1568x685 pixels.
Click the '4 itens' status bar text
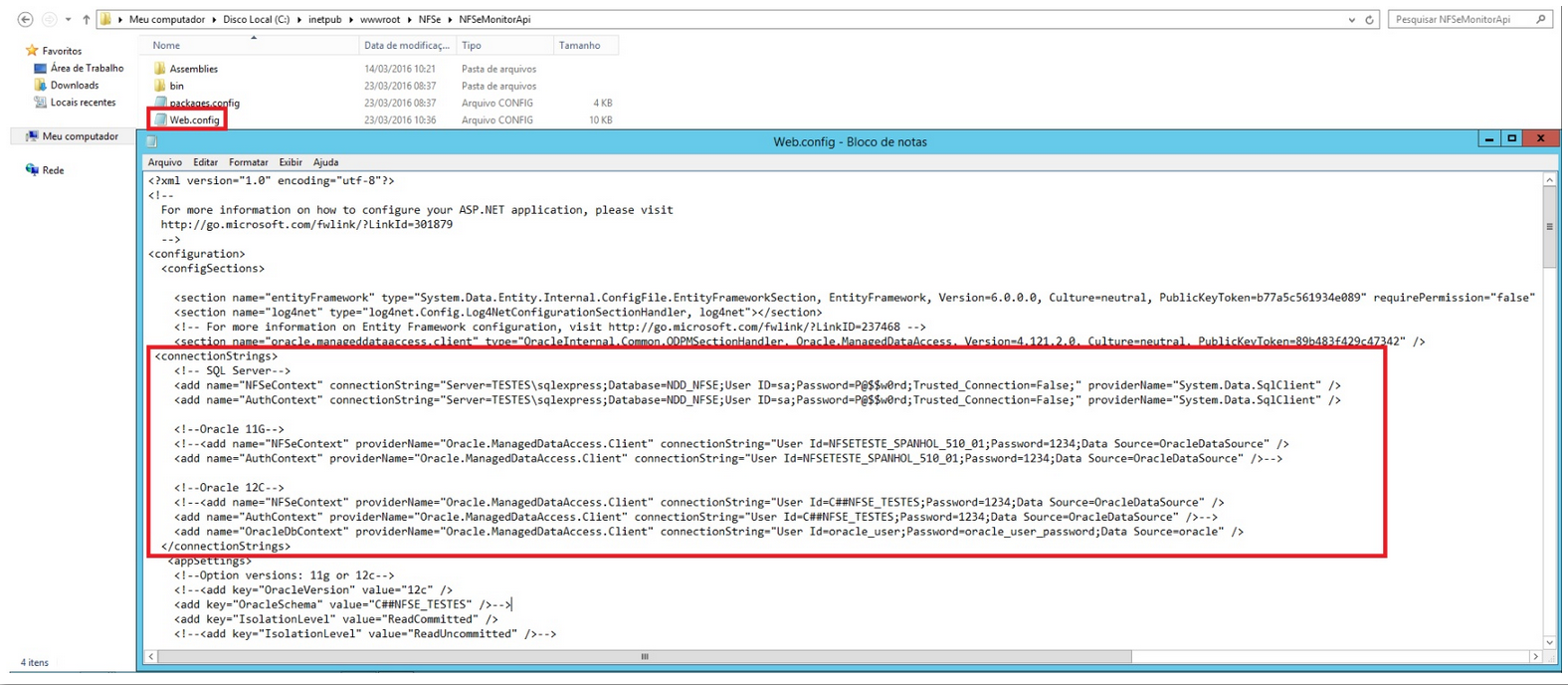tap(35, 662)
